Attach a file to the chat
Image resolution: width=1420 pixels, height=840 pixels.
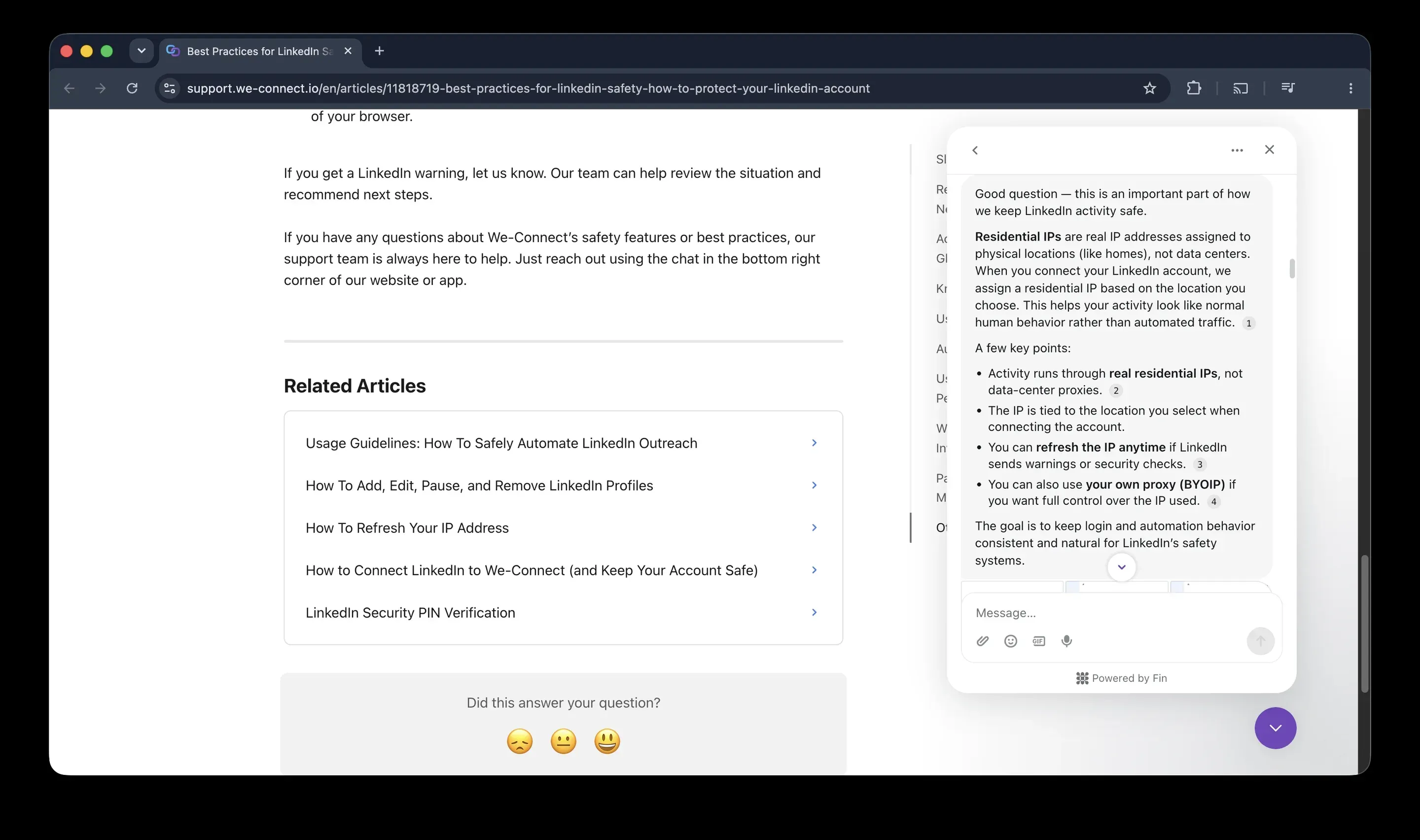[x=983, y=641]
